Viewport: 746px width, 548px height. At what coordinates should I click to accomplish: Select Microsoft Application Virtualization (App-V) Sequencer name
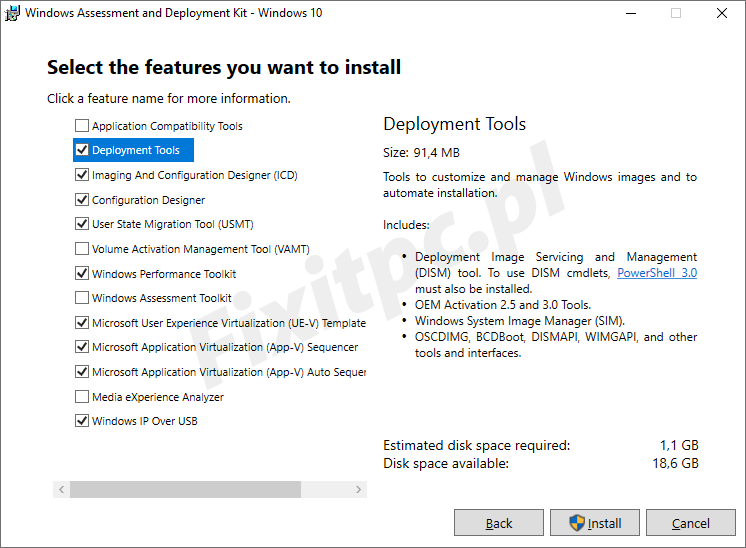click(225, 347)
